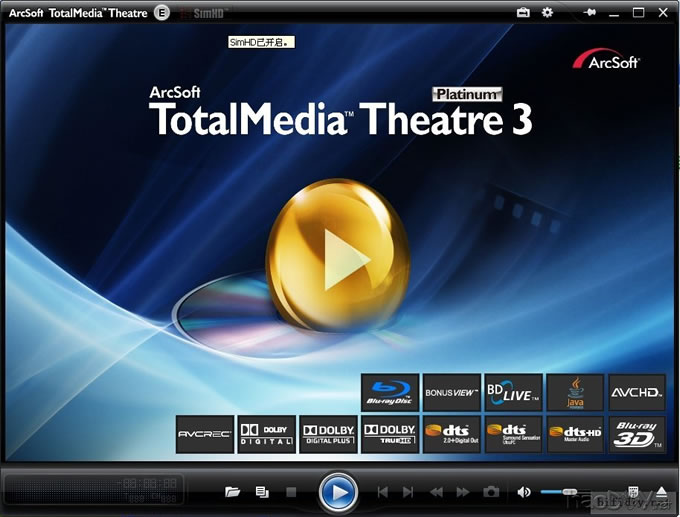Image resolution: width=680 pixels, height=517 pixels.
Task: Click the fast forward button
Action: (463, 492)
